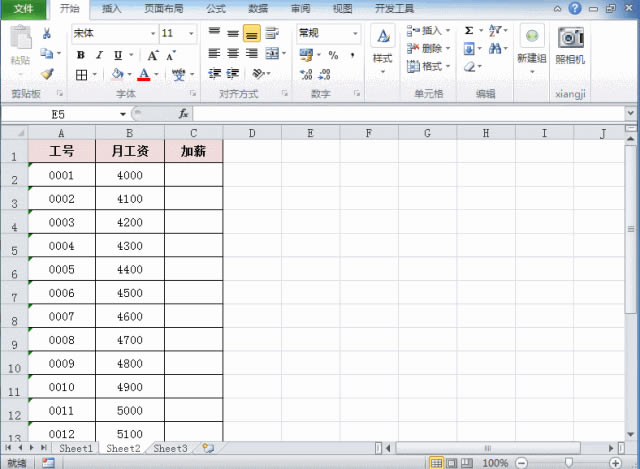
Task: Decrease decimal places
Action: click(324, 74)
